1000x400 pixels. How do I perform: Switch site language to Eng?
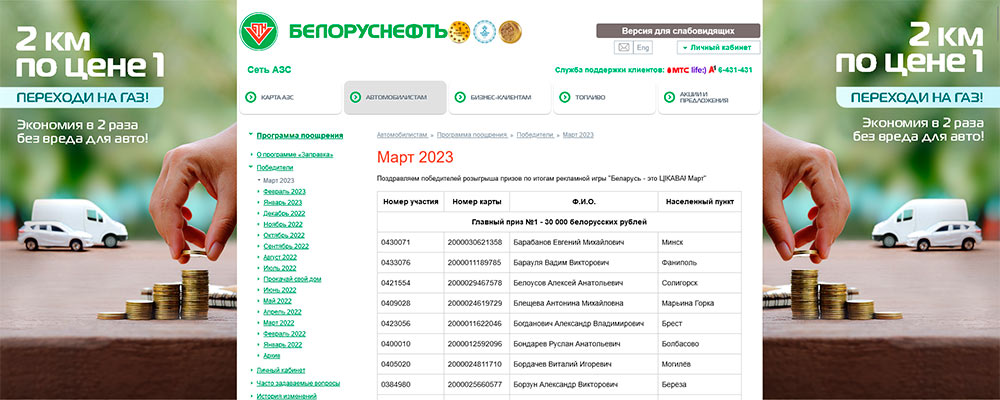click(x=643, y=47)
